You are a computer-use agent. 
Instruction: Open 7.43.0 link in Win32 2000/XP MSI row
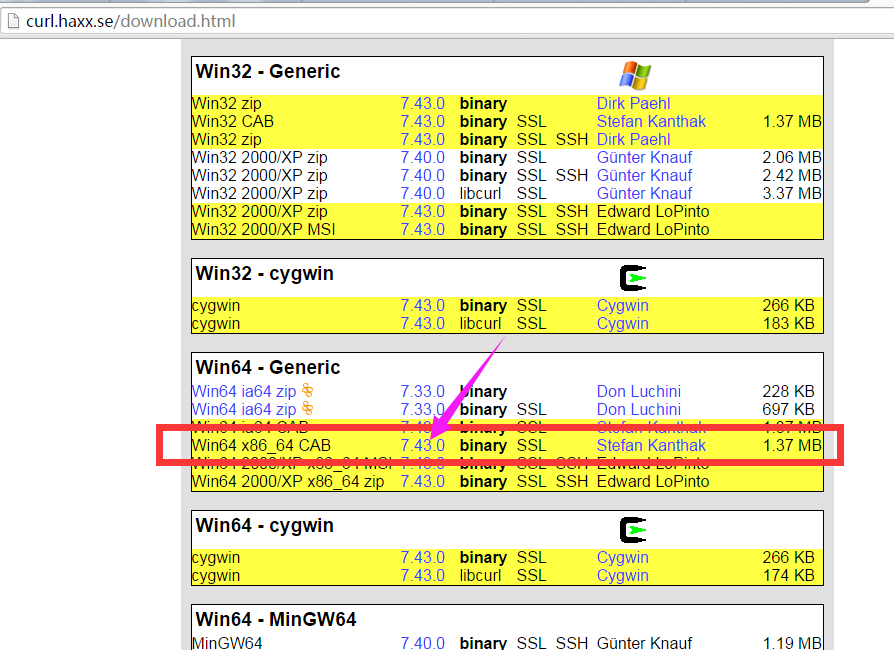[x=422, y=230]
